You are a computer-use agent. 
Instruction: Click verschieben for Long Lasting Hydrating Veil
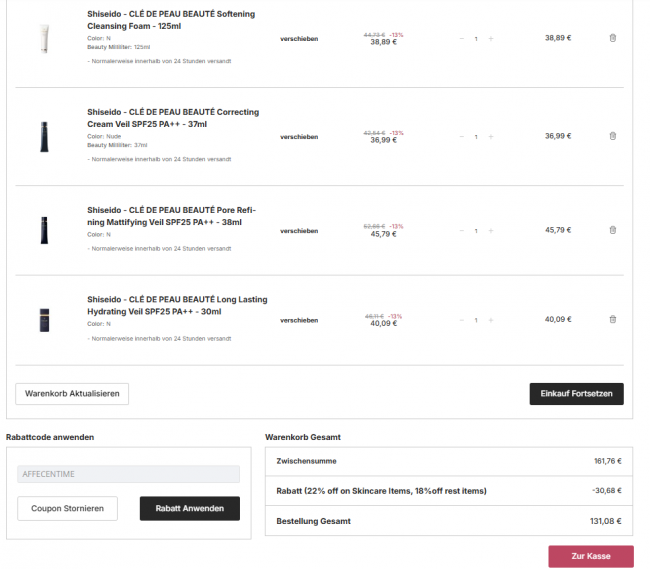tap(299, 321)
